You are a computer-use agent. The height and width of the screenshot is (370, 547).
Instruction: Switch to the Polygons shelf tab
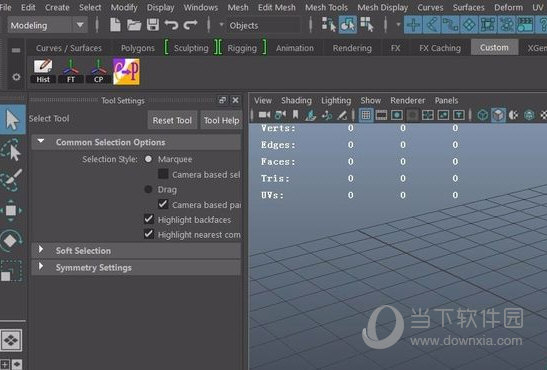click(x=138, y=48)
